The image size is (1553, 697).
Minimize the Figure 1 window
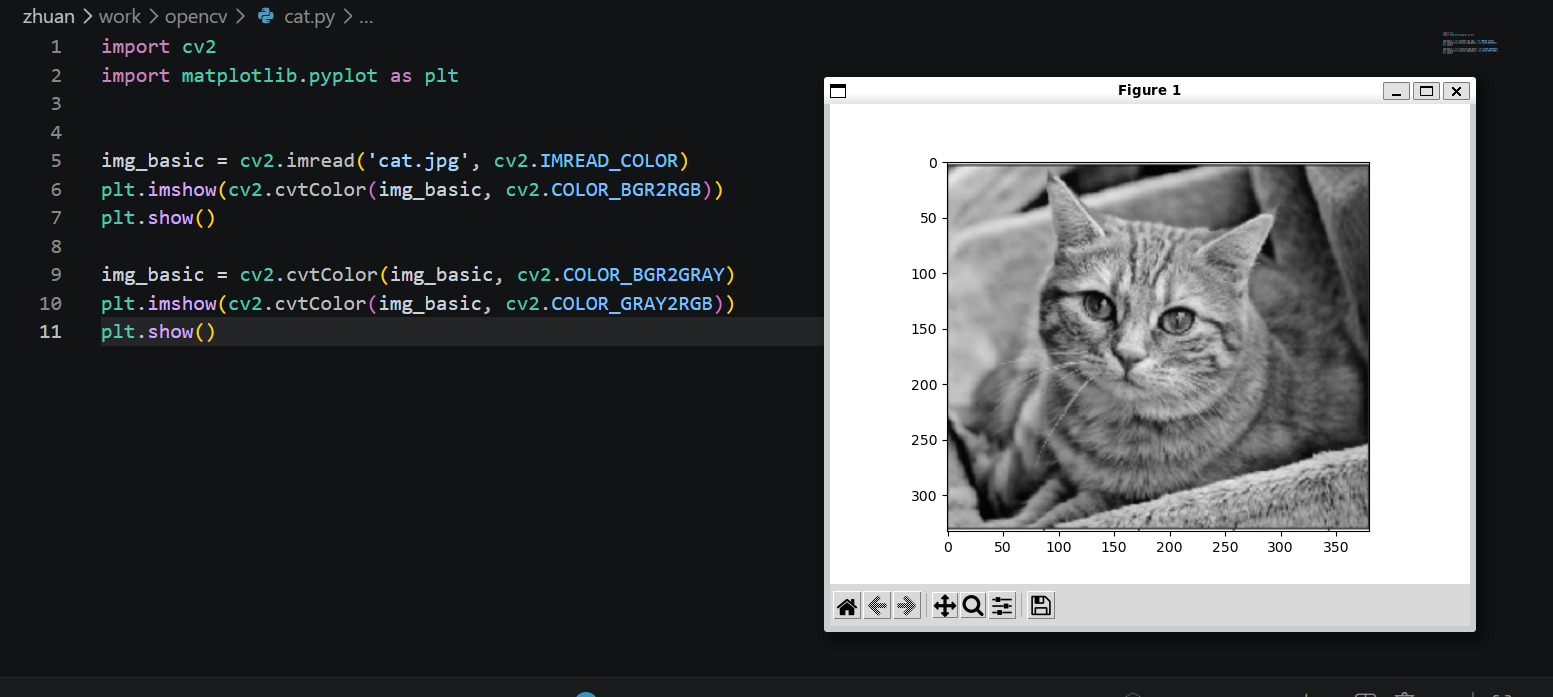coord(1396,91)
